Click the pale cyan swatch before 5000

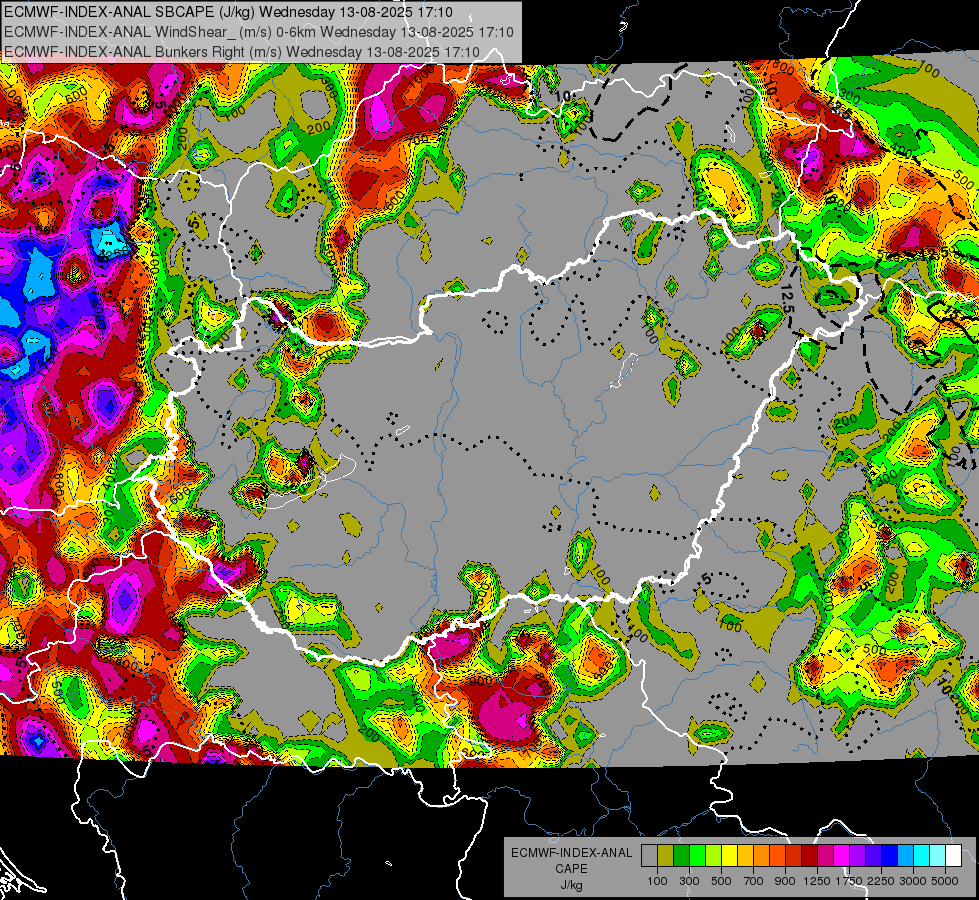tap(938, 856)
